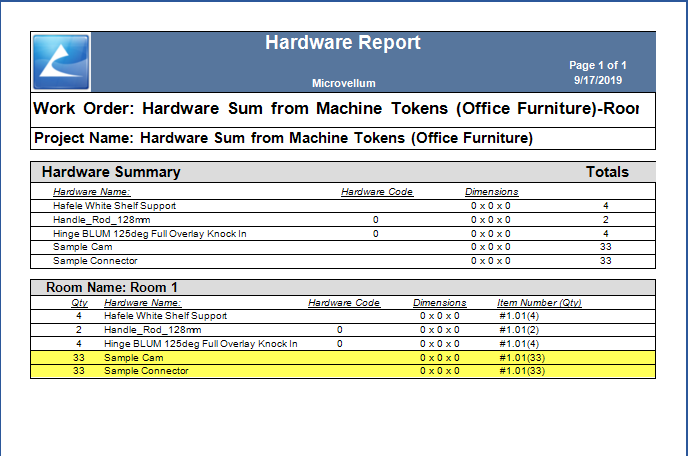This screenshot has width=688, height=456.
Task: Click #1.01(33) in Sample Connector row
Action: point(522,371)
